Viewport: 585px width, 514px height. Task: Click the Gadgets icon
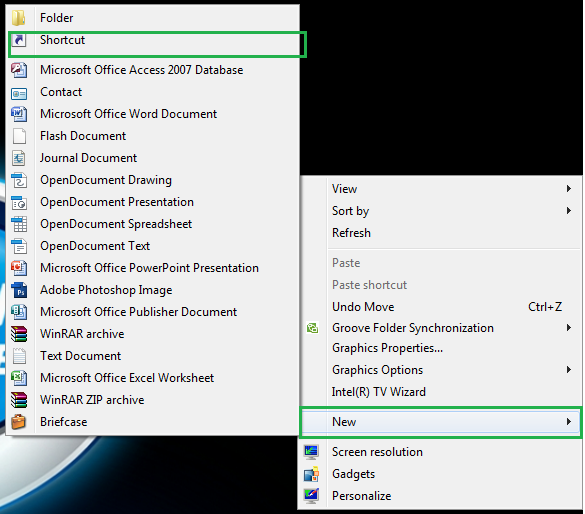pyautogui.click(x=311, y=474)
